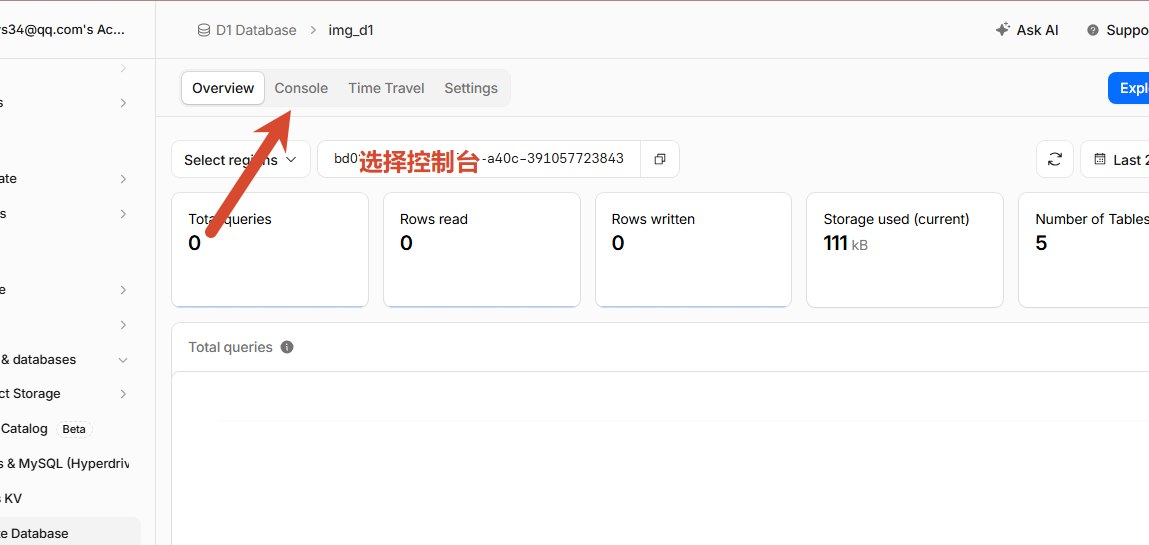Image resolution: width=1149 pixels, height=545 pixels.
Task: Click the D1 Database breadcrumb link
Action: 256,30
